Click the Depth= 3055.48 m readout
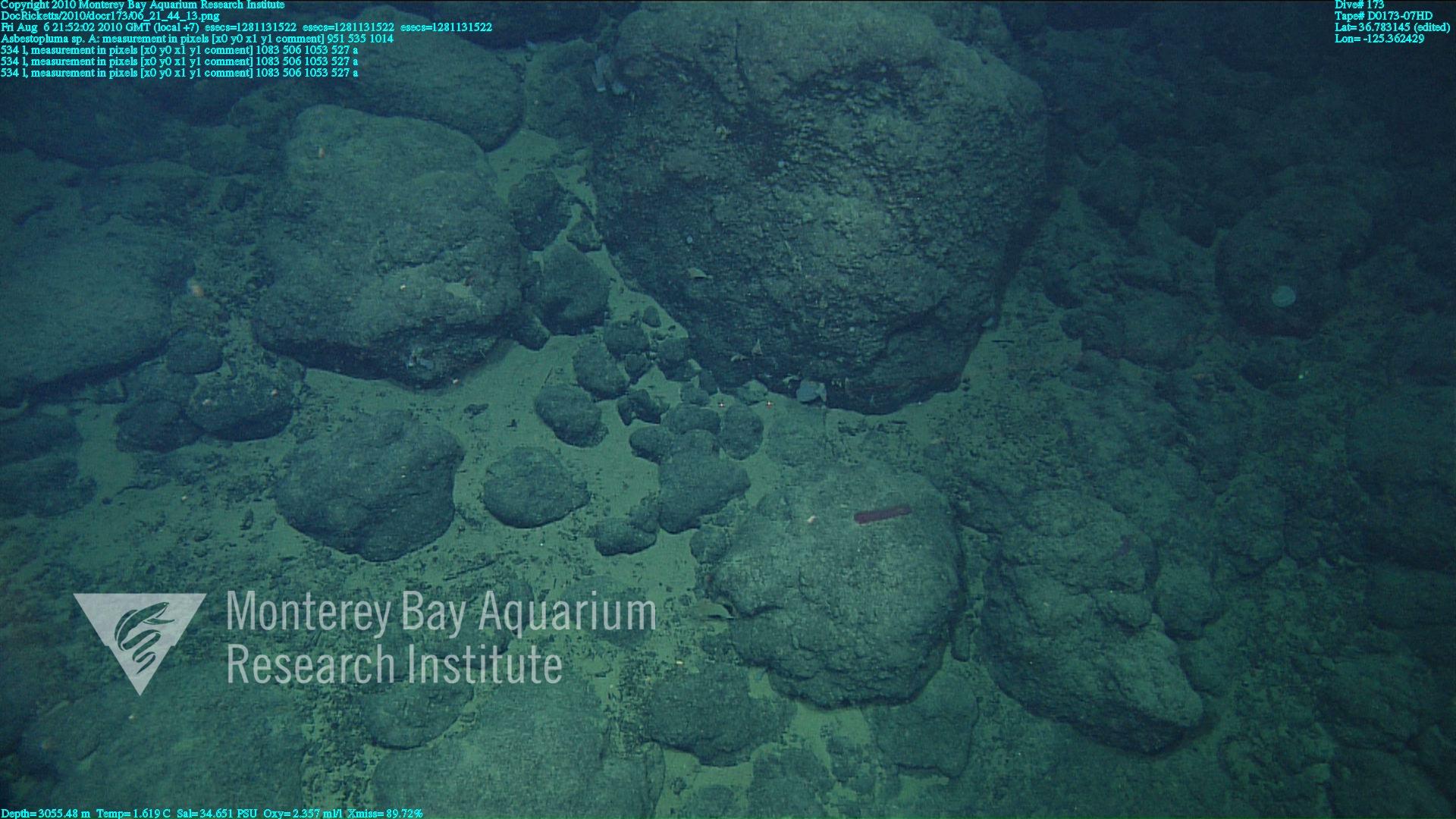The height and width of the screenshot is (819, 1456). point(45,813)
